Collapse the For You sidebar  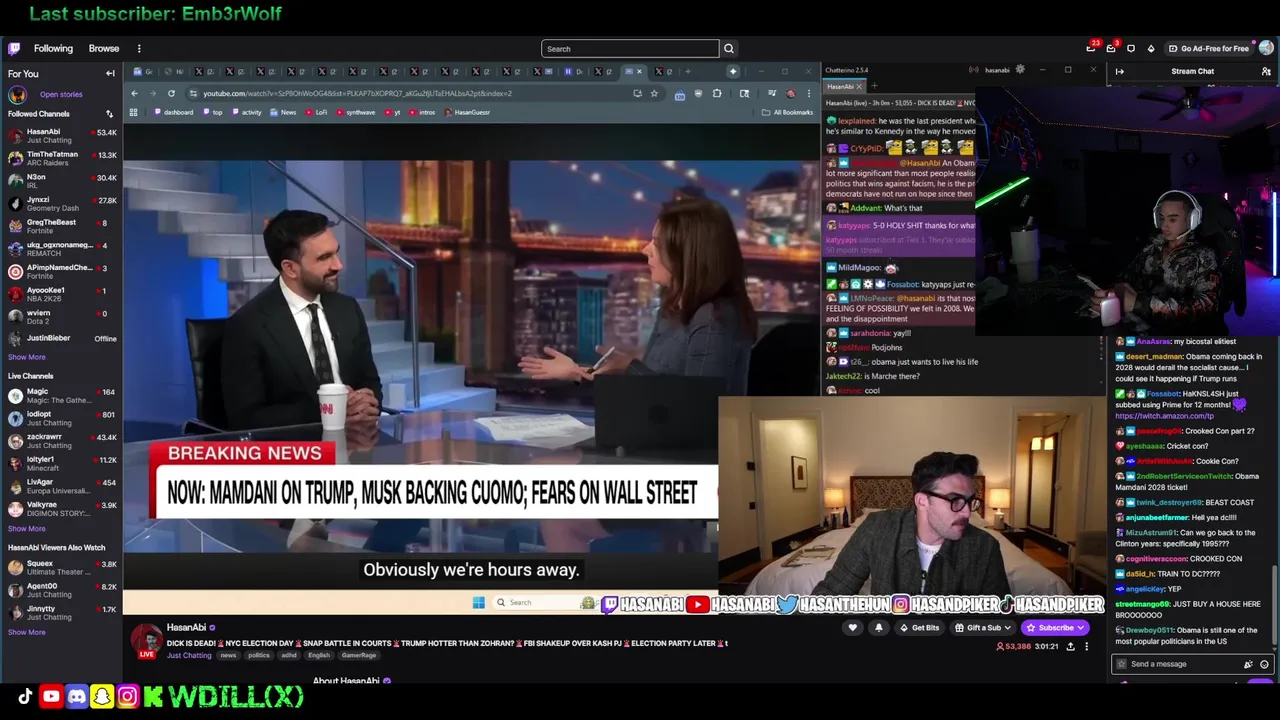tap(110, 73)
